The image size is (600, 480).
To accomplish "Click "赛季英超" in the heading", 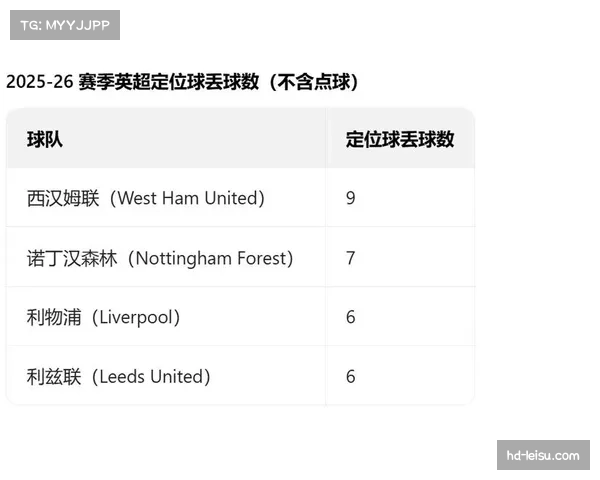I will [113, 82].
